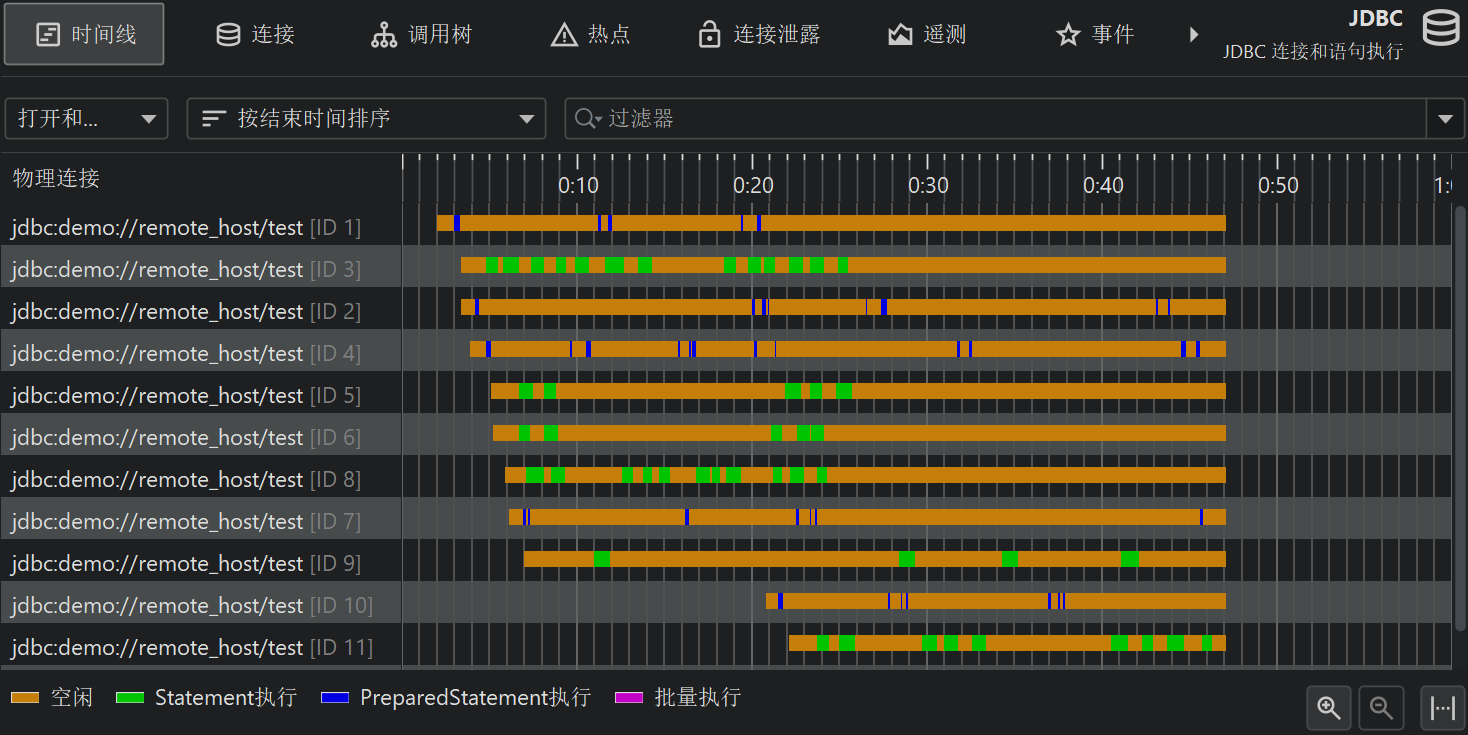Expand the filter history dropdown arrow
This screenshot has width=1468, height=735.
pyautogui.click(x=1444, y=119)
